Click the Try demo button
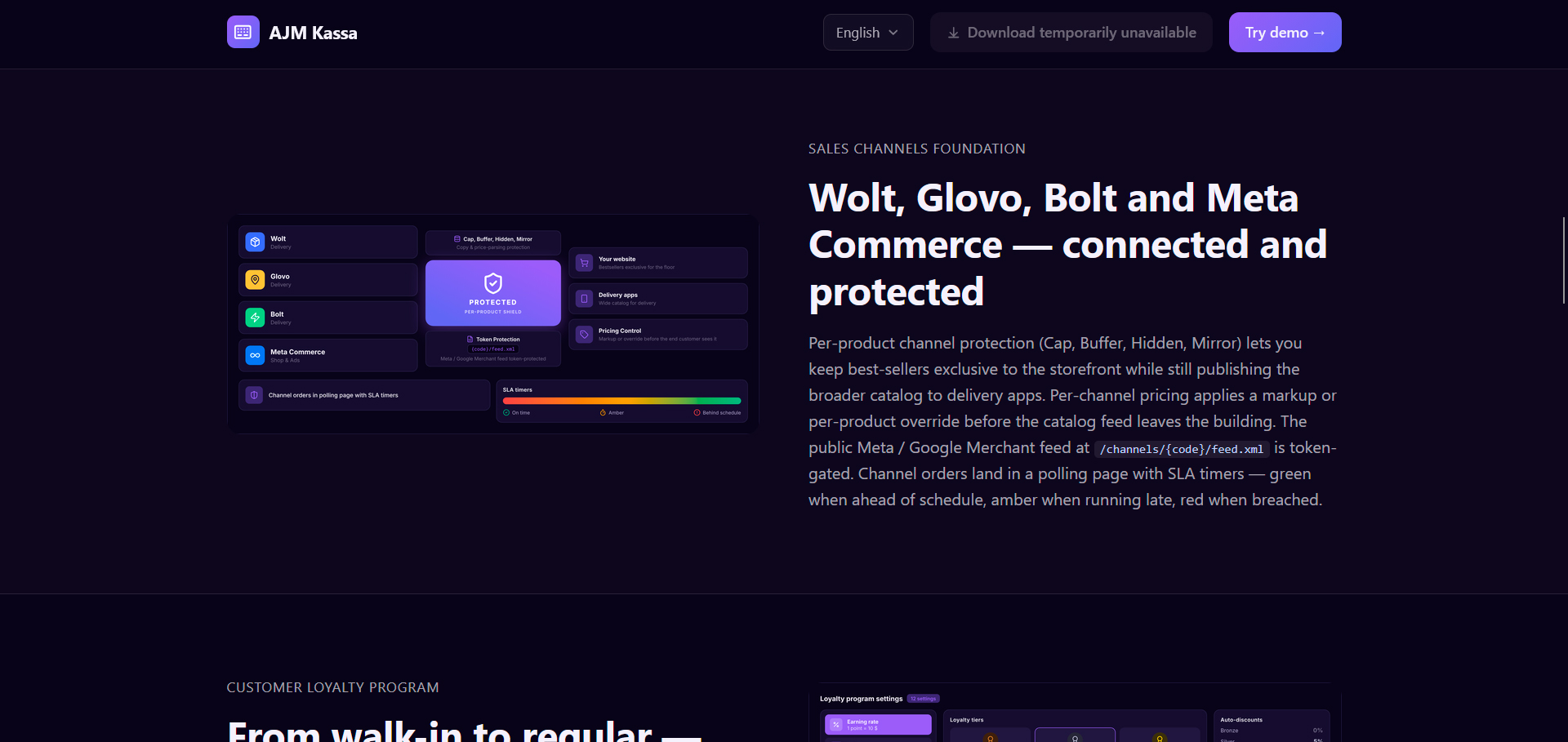1568x742 pixels. [x=1285, y=33]
